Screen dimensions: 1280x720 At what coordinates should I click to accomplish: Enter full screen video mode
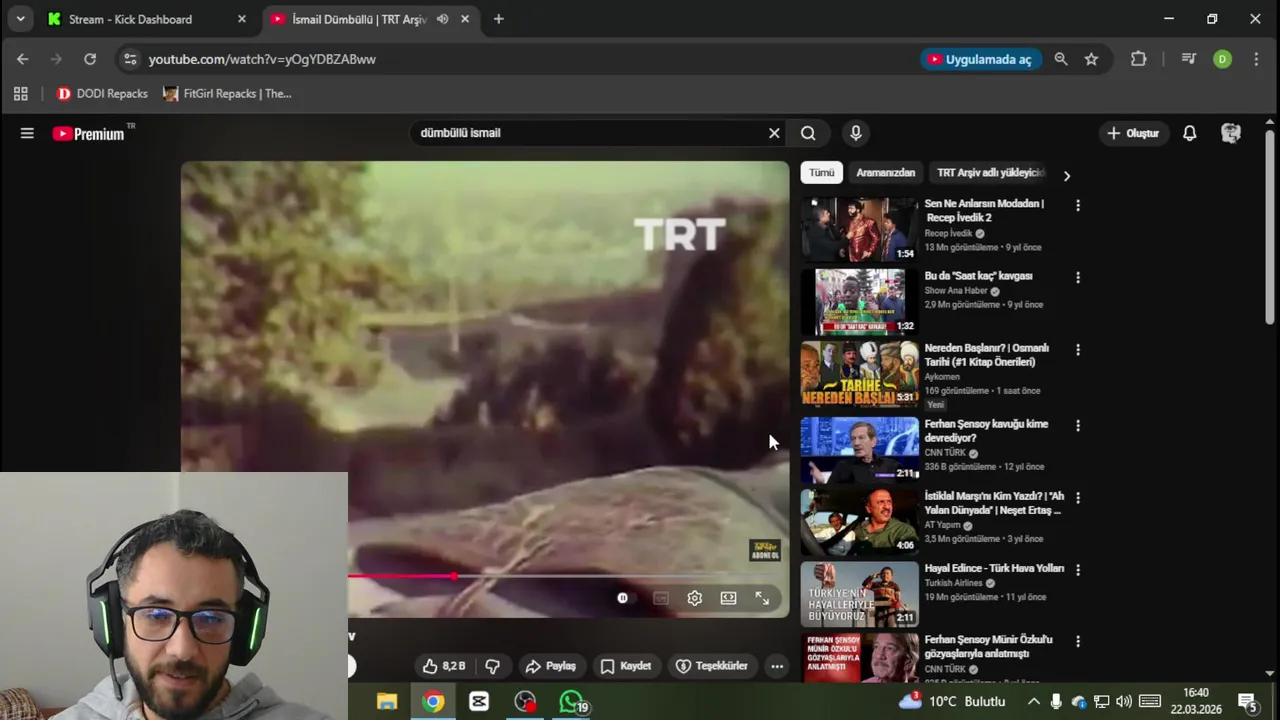(x=762, y=598)
